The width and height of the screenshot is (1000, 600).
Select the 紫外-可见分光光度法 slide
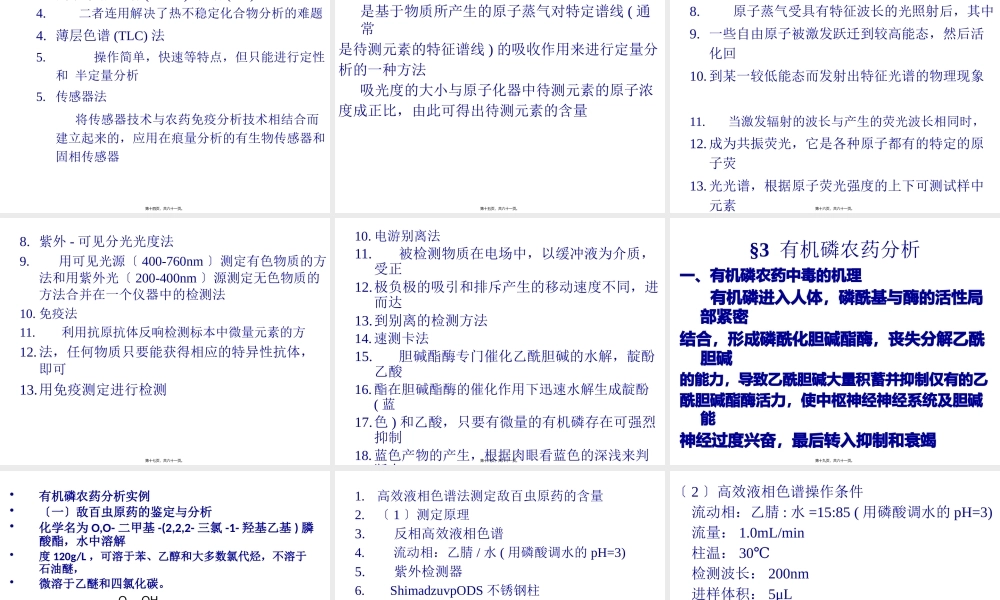tap(165, 330)
